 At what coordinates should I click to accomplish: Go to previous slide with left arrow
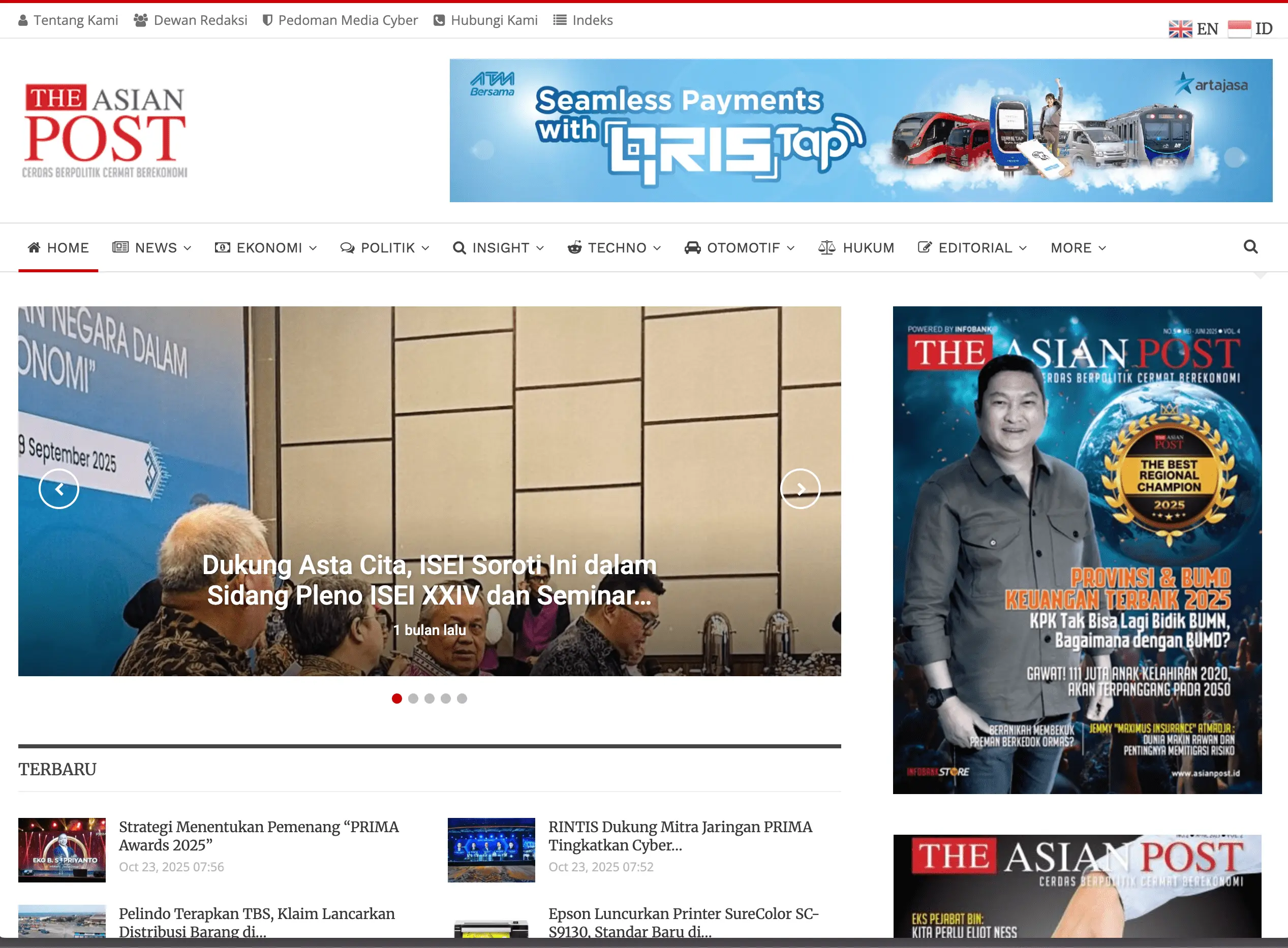58,489
